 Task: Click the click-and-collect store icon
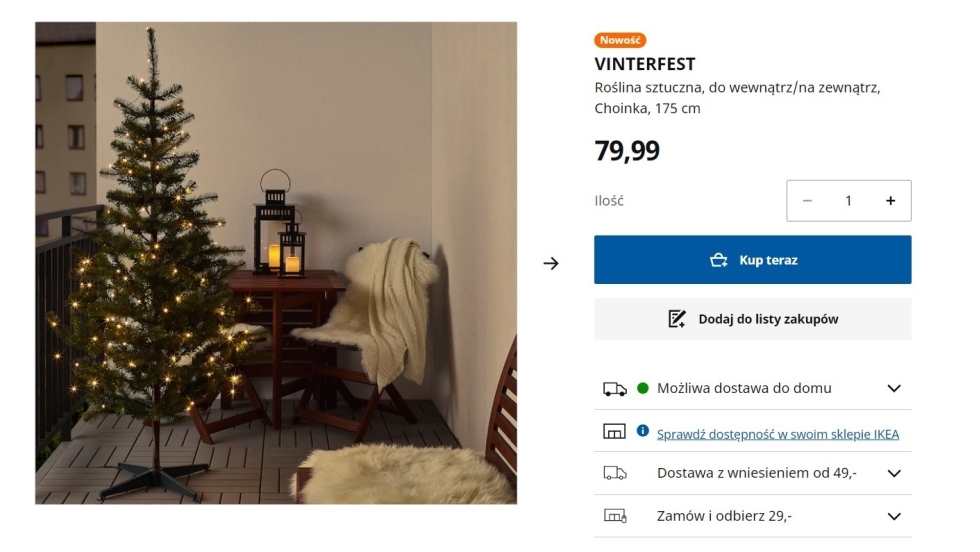coord(614,516)
